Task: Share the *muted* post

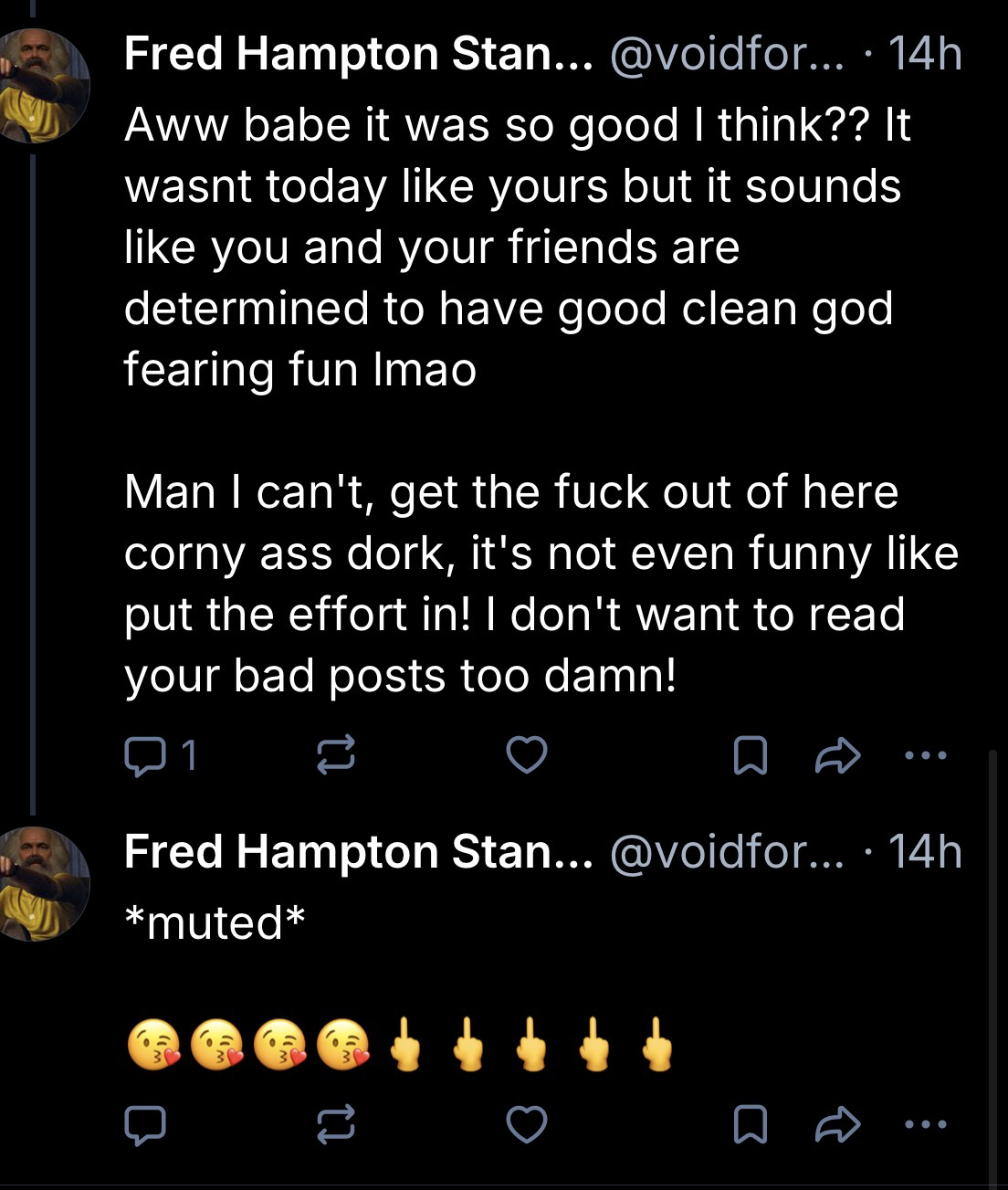Action: (x=837, y=1125)
